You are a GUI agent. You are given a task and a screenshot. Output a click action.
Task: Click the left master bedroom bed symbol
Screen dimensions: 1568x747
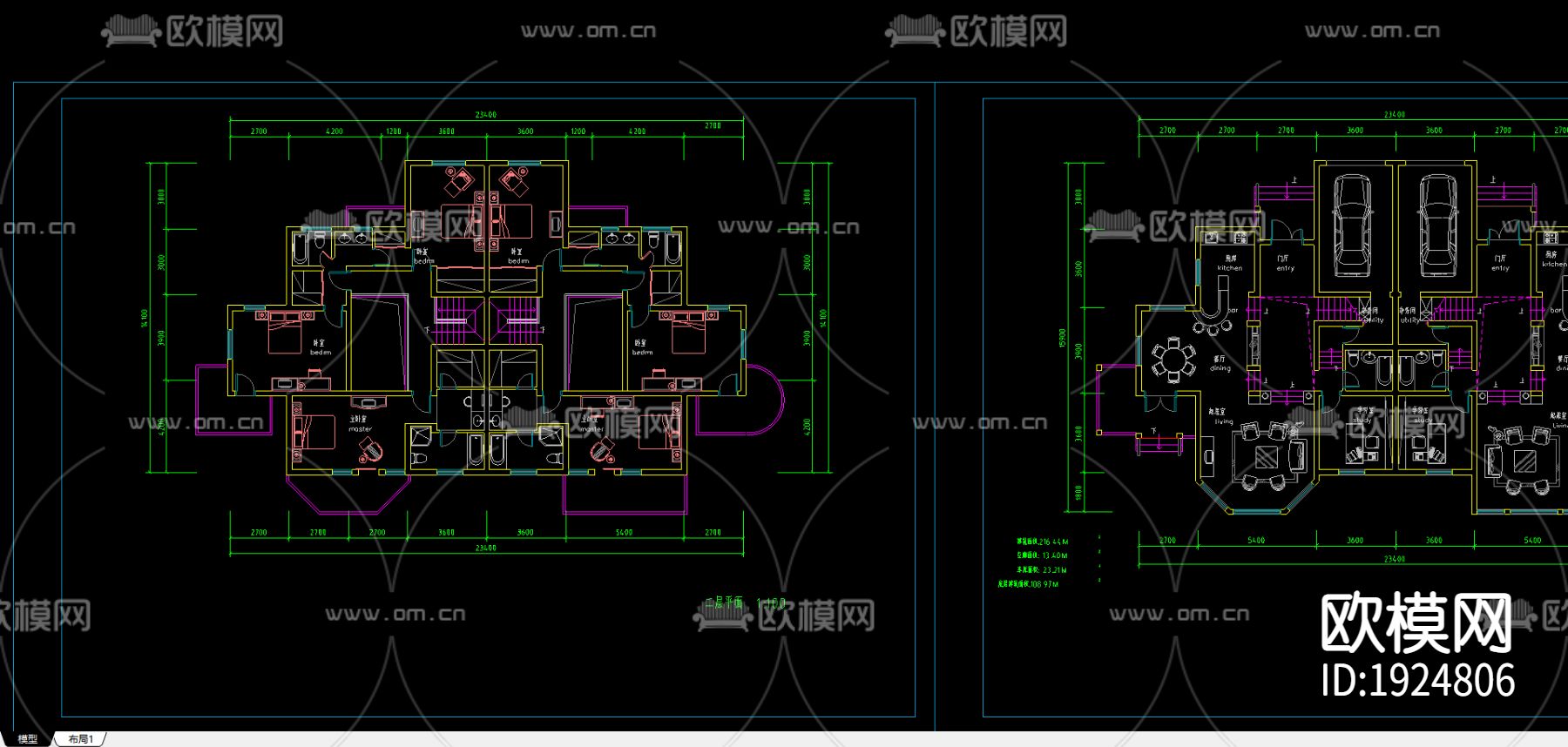314,431
